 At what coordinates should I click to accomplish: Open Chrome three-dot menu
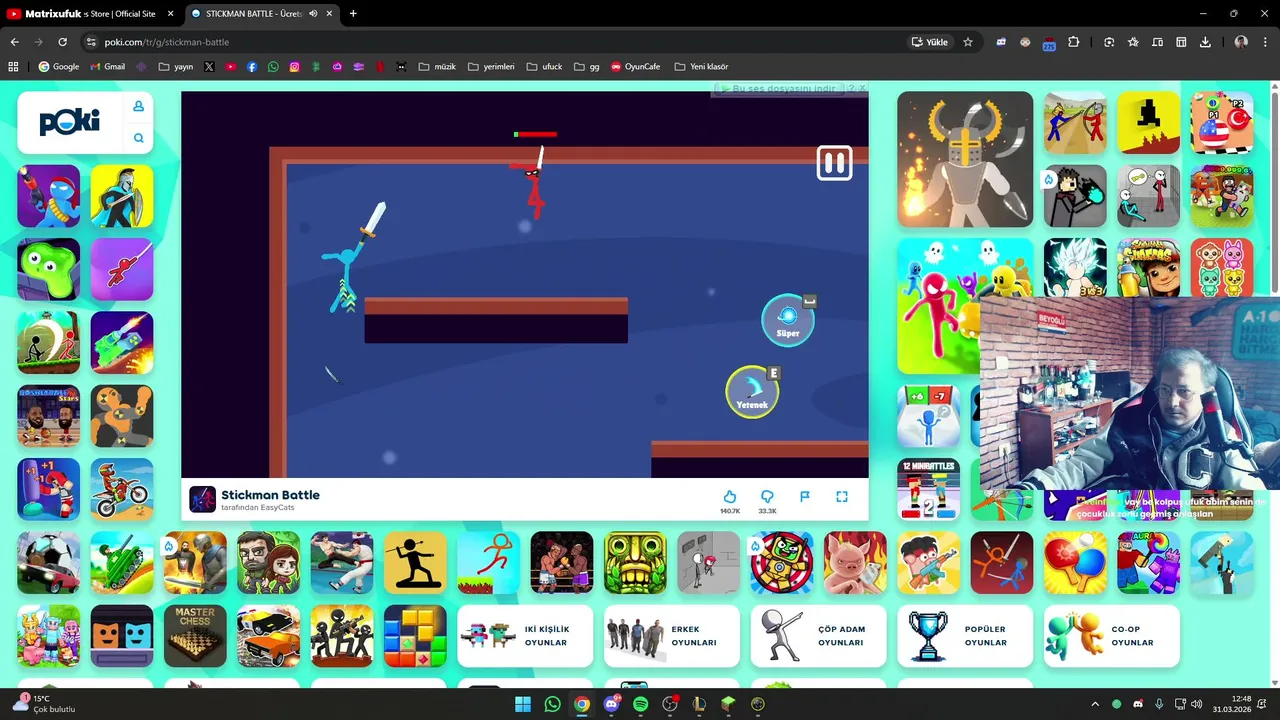pos(1266,42)
